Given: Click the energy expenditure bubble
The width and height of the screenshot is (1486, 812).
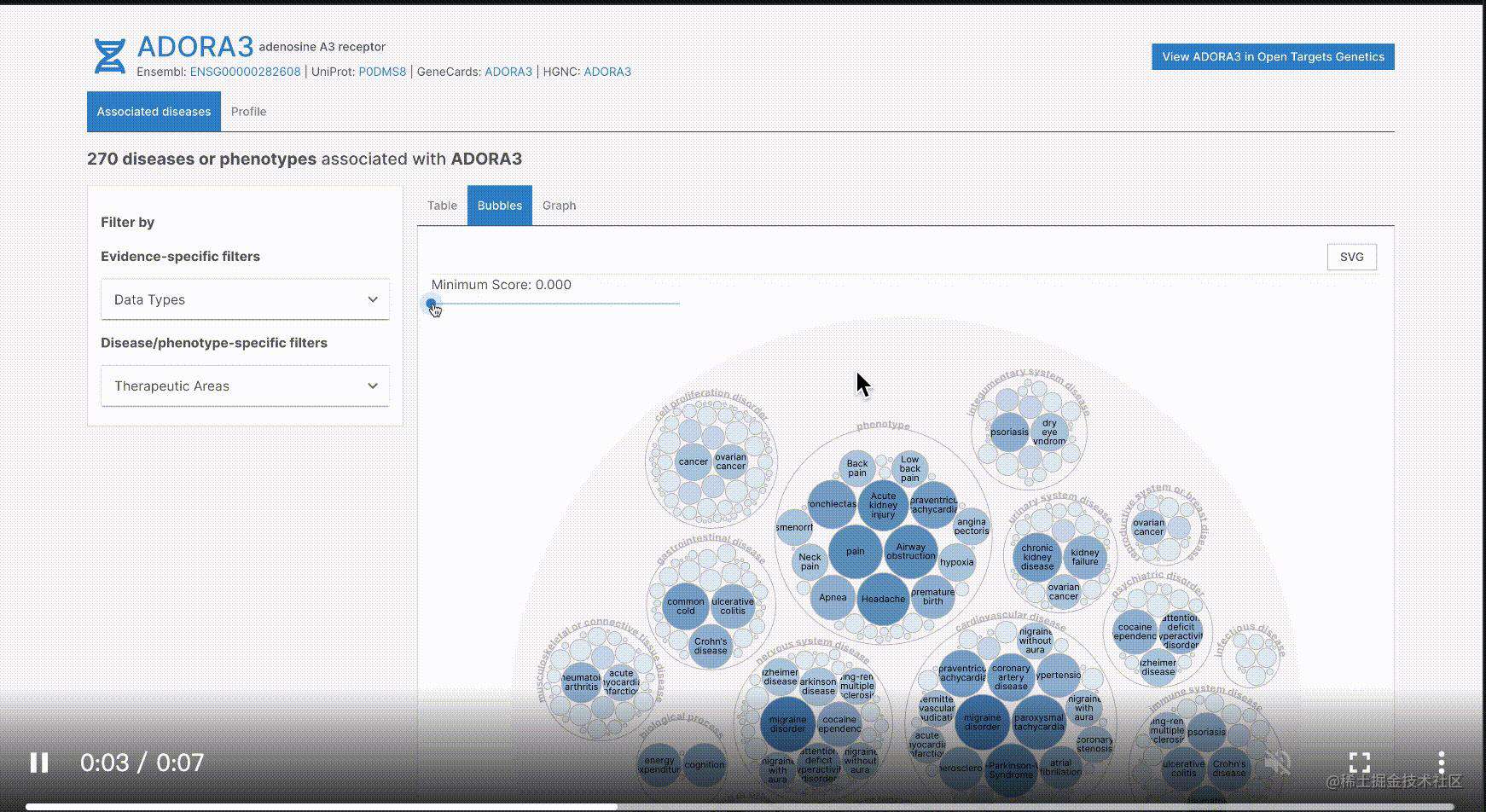Looking at the screenshot, I should tap(659, 765).
